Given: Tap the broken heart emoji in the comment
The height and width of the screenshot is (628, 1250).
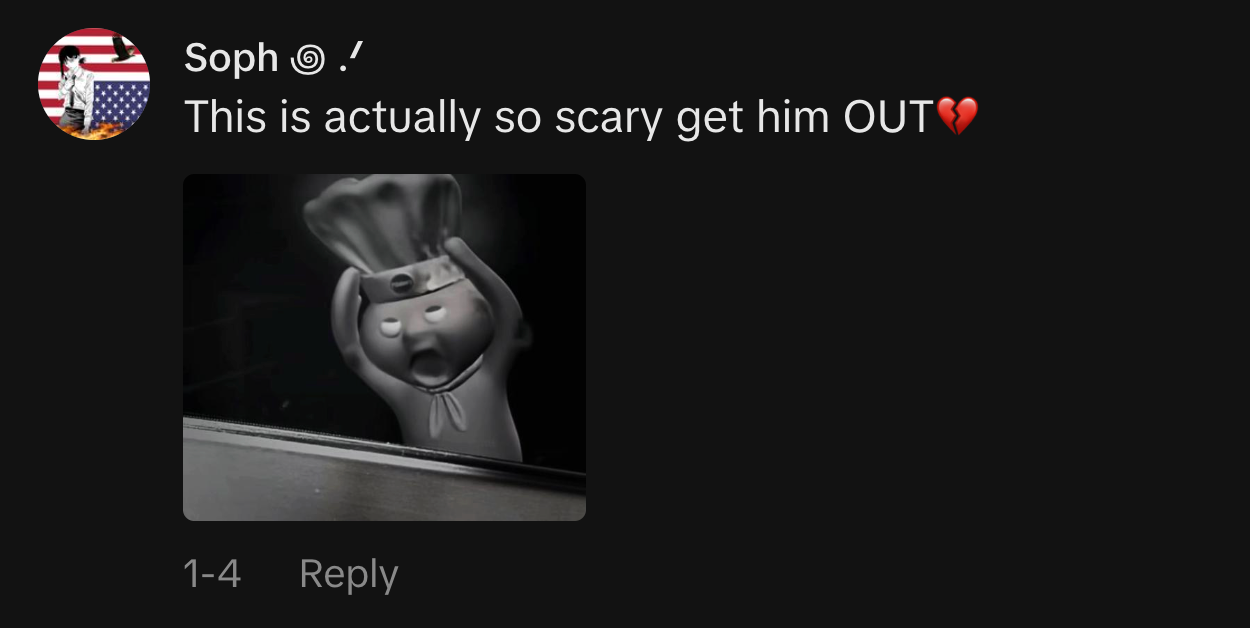Looking at the screenshot, I should coord(956,118).
